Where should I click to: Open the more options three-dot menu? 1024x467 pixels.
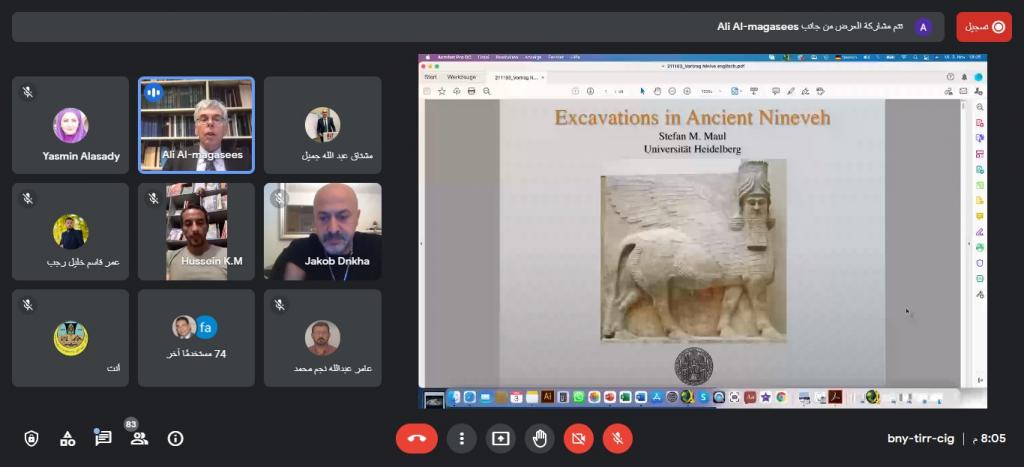coord(461,438)
